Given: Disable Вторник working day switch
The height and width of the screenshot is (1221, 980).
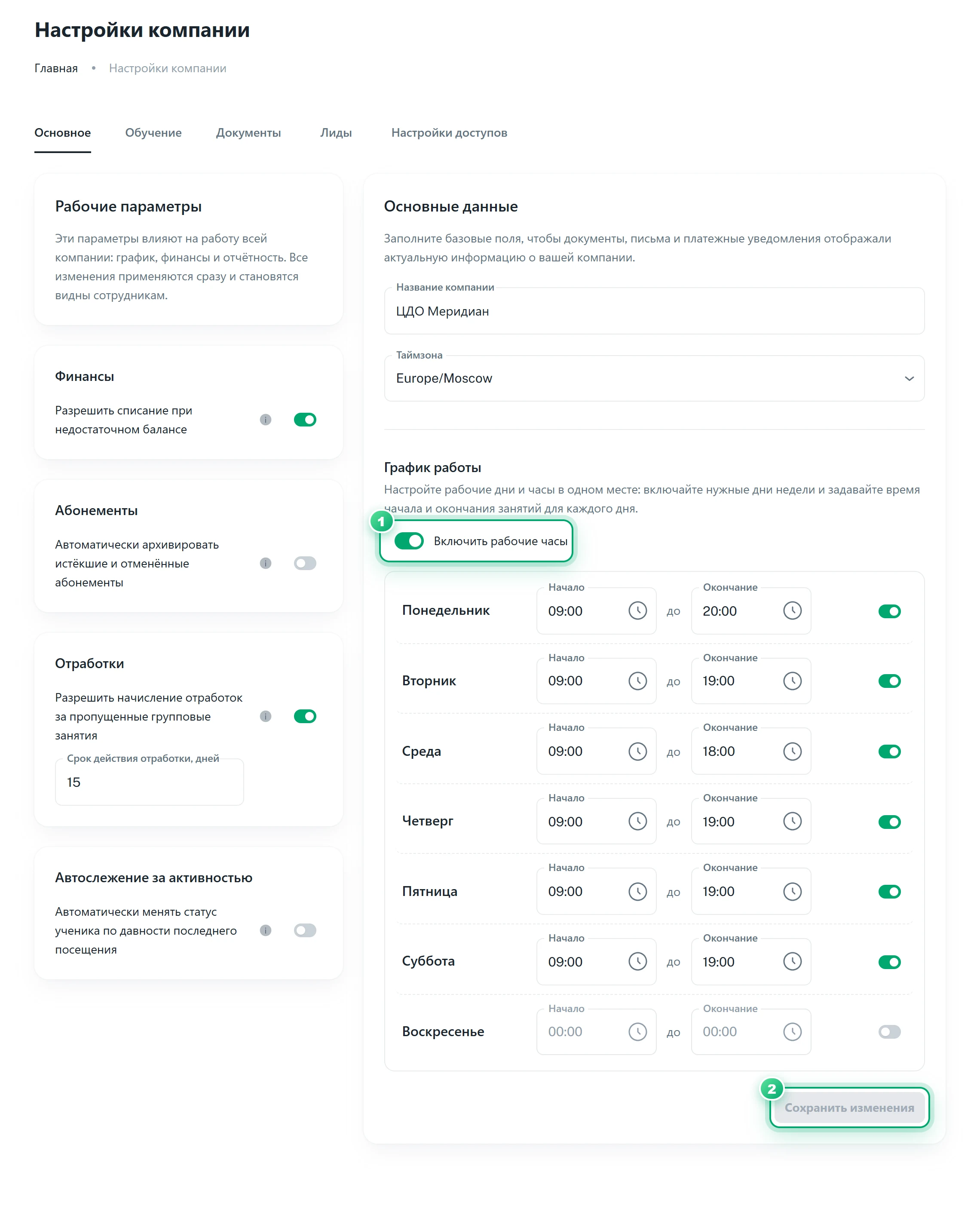Looking at the screenshot, I should [x=889, y=681].
